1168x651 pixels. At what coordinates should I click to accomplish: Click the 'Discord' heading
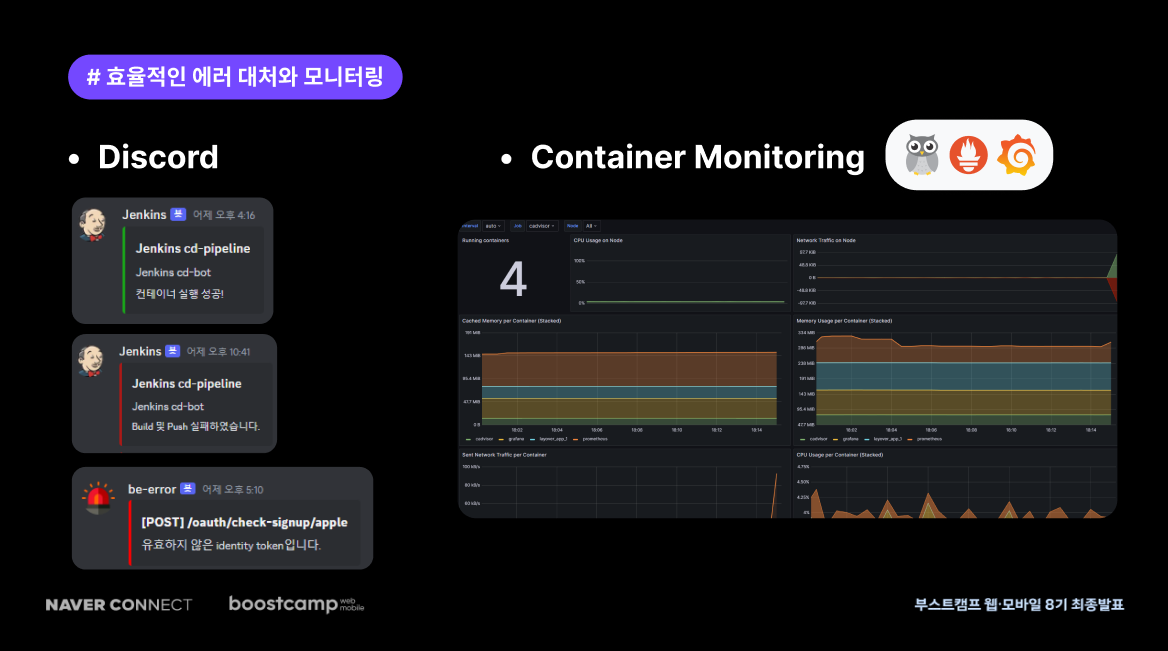[x=158, y=157]
